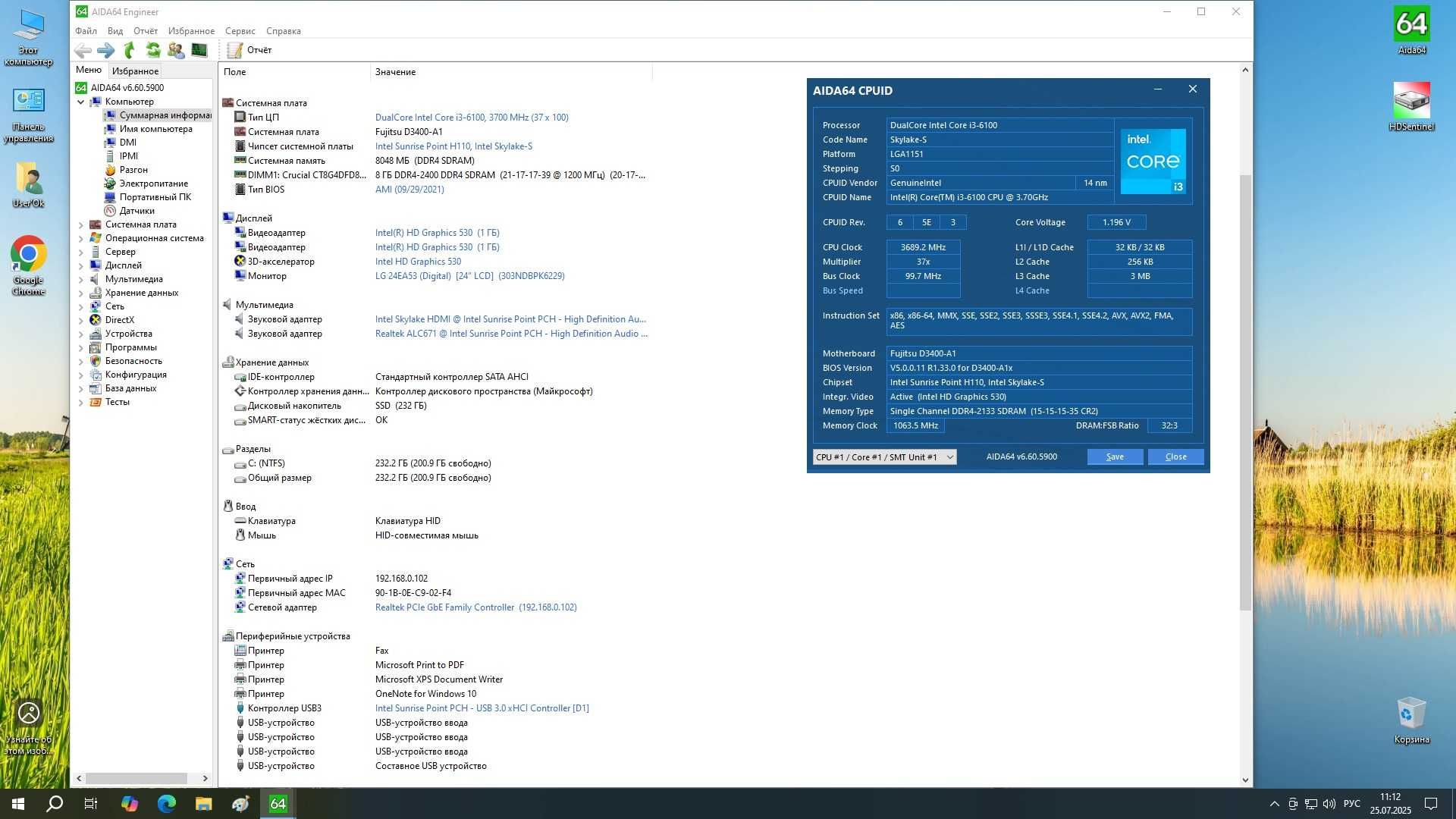Open the Google Chrome desktop shortcut
1456x819 pixels.
tap(29, 265)
